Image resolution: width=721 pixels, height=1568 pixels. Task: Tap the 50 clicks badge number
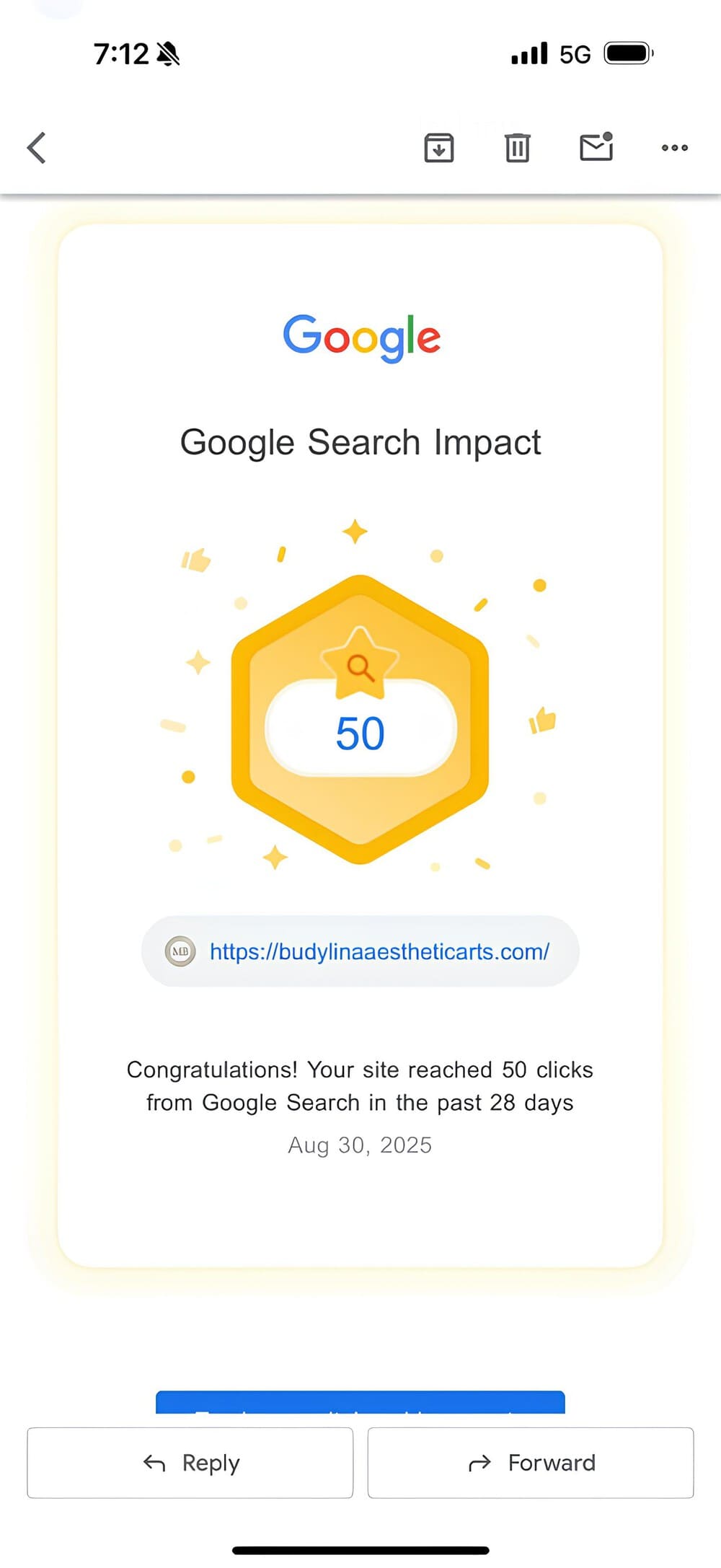click(x=360, y=734)
